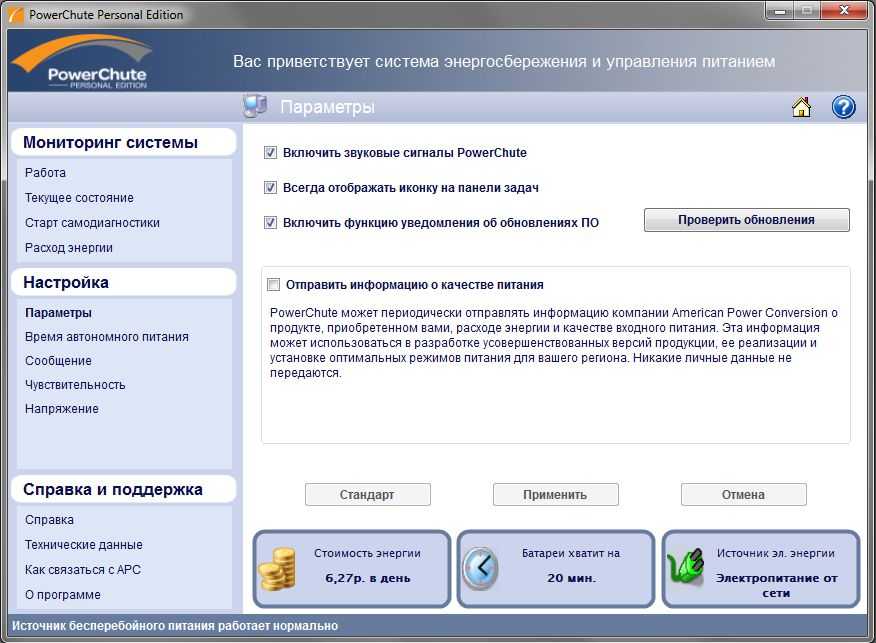This screenshot has height=643, width=876.
Task: Click the blue Help question mark icon
Action: (x=841, y=107)
